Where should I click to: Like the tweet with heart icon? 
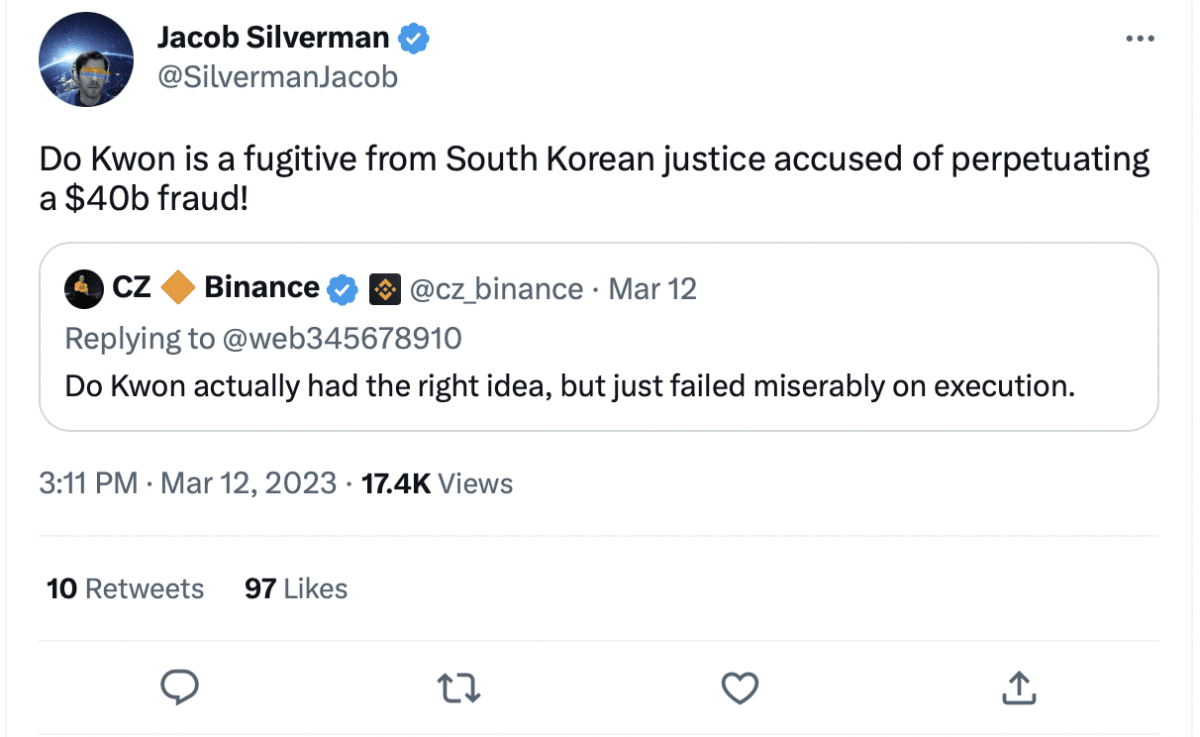[x=739, y=687]
